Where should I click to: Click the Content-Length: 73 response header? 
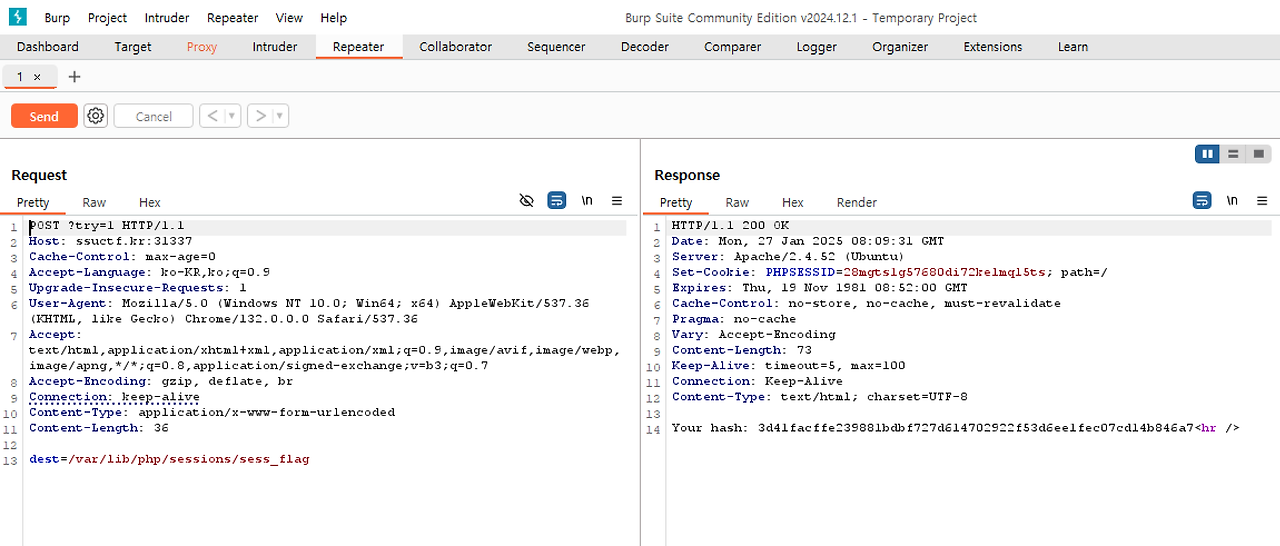point(742,350)
